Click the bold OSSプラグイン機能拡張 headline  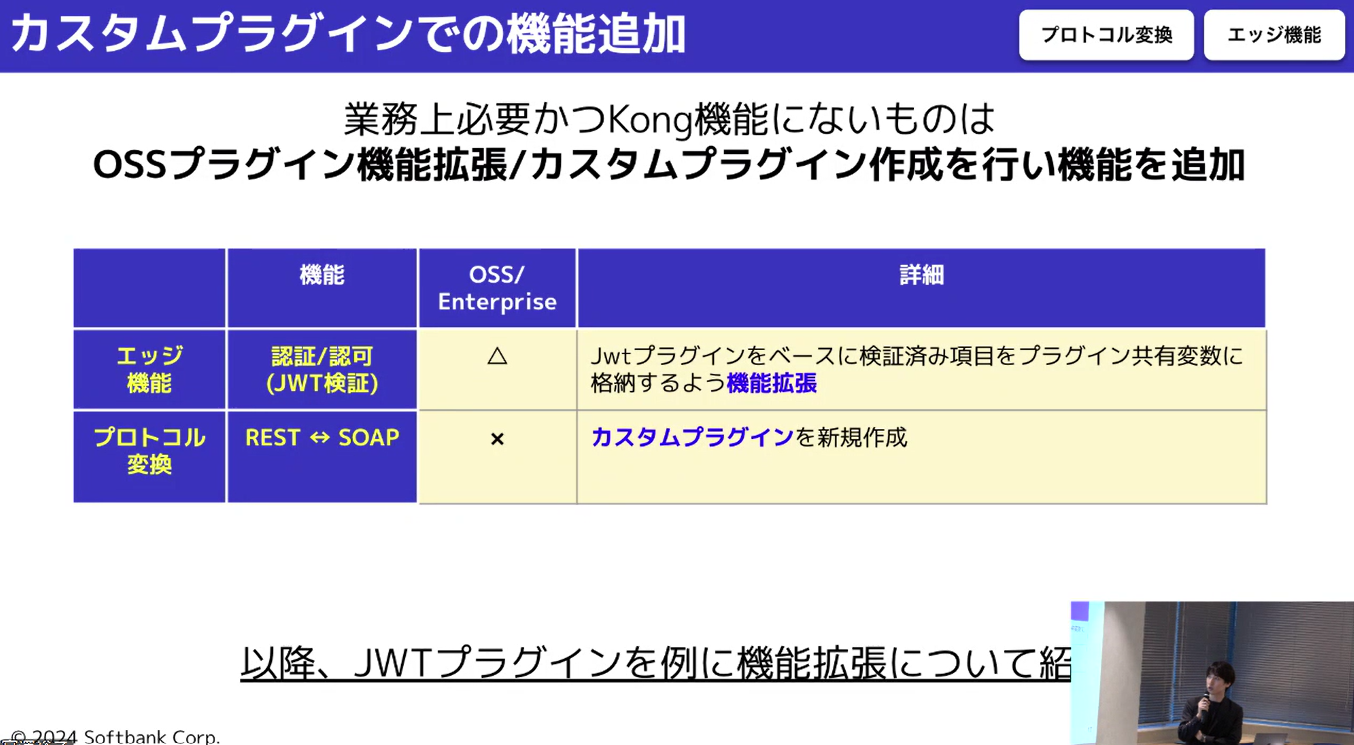click(669, 165)
